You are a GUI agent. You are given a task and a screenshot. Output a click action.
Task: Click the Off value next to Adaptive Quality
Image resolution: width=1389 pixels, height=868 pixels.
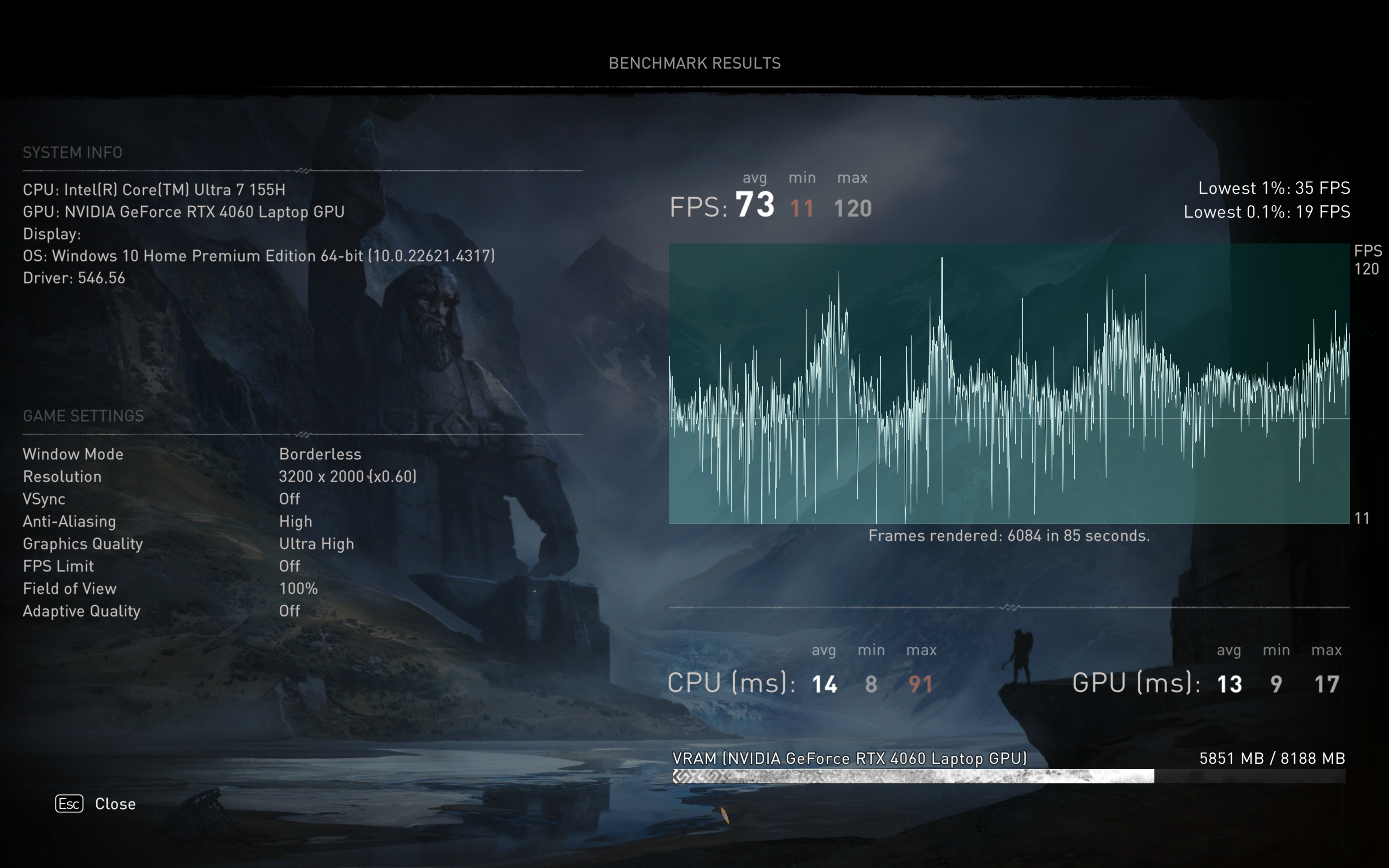[x=289, y=611]
